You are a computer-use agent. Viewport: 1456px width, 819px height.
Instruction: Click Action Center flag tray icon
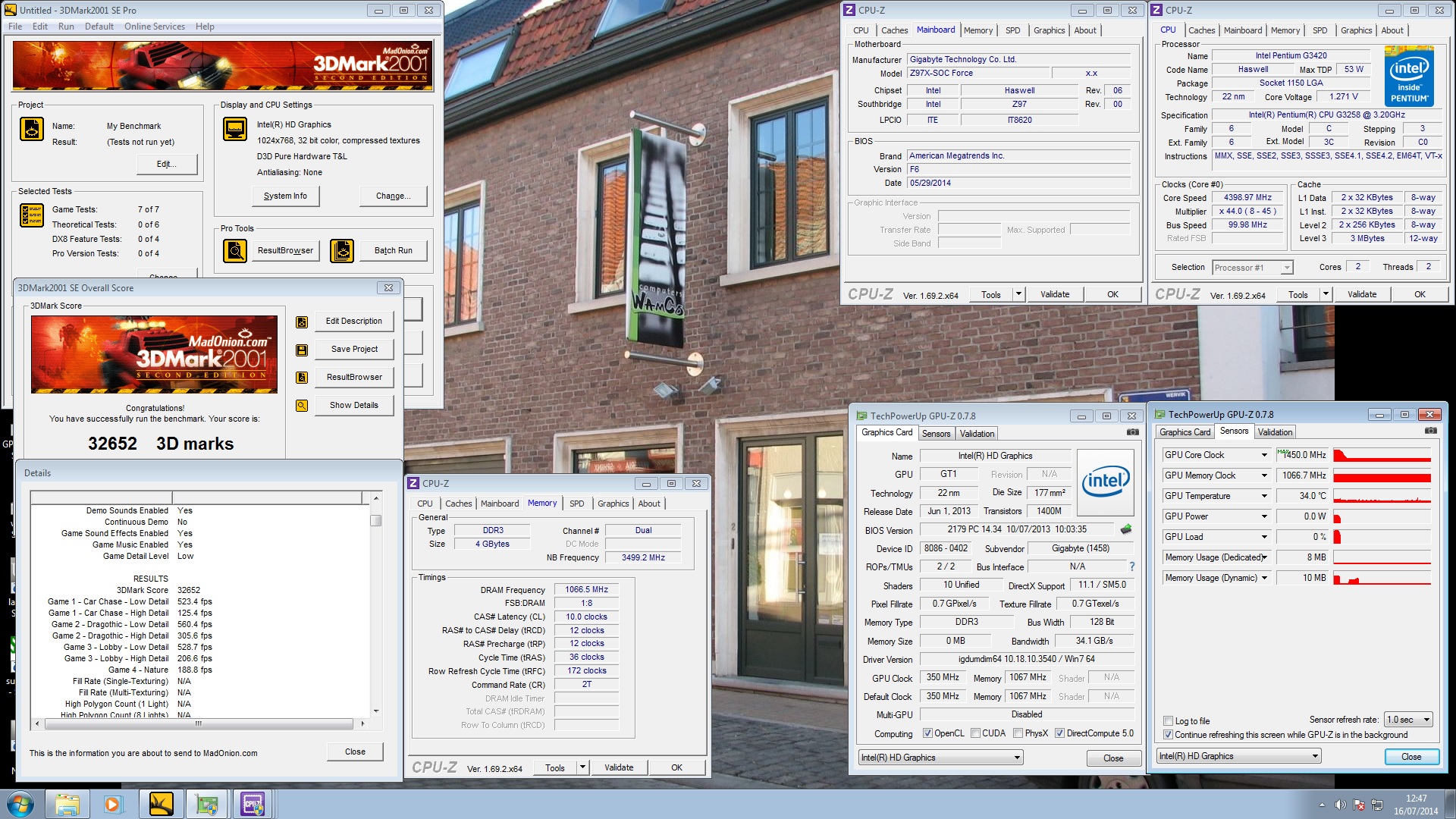tap(1359, 805)
